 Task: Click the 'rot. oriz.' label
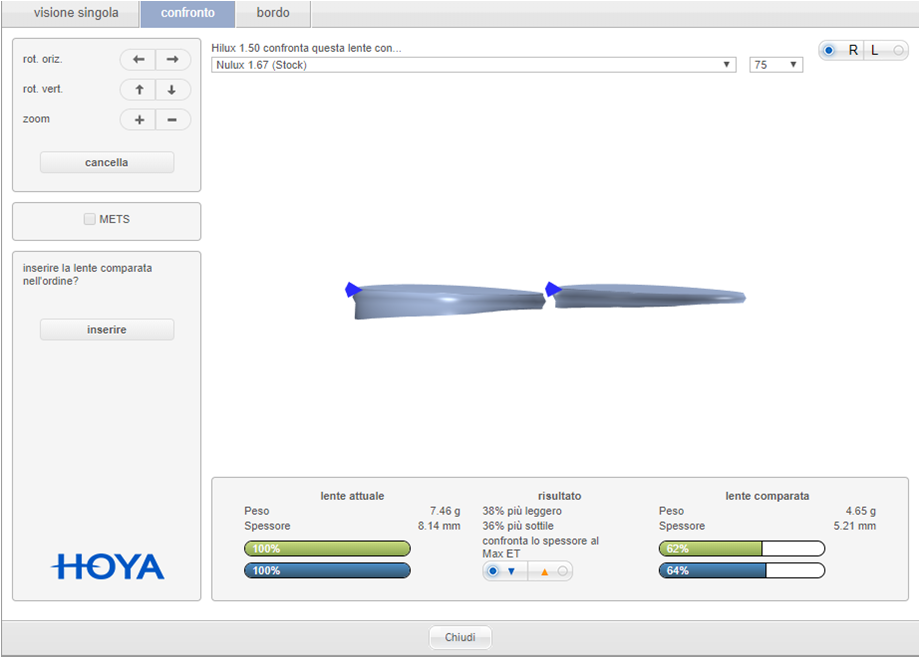pyautogui.click(x=42, y=59)
